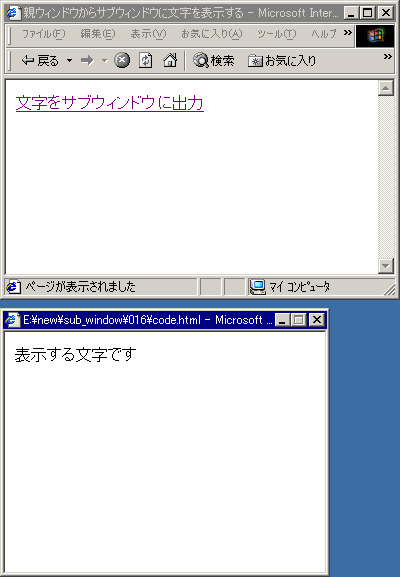Click the forward arrow icon
This screenshot has height=577, width=400.
tap(87, 60)
